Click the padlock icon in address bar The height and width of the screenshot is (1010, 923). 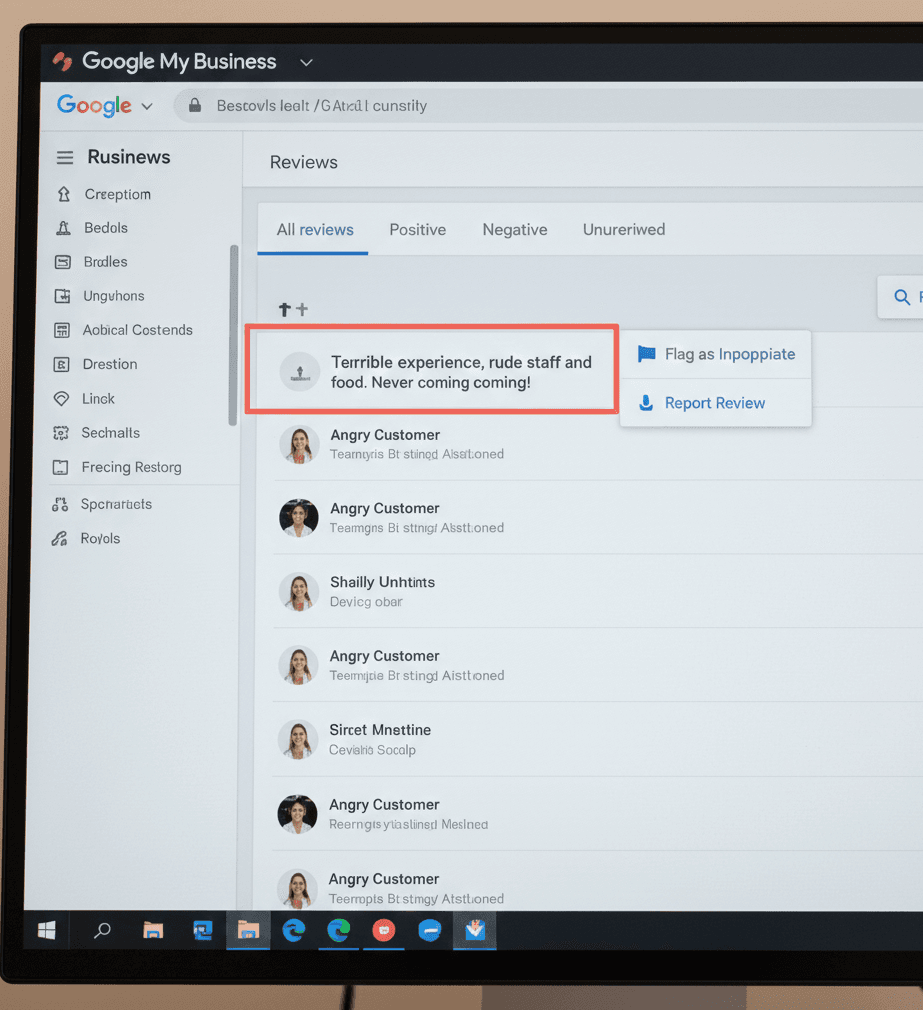coord(195,105)
